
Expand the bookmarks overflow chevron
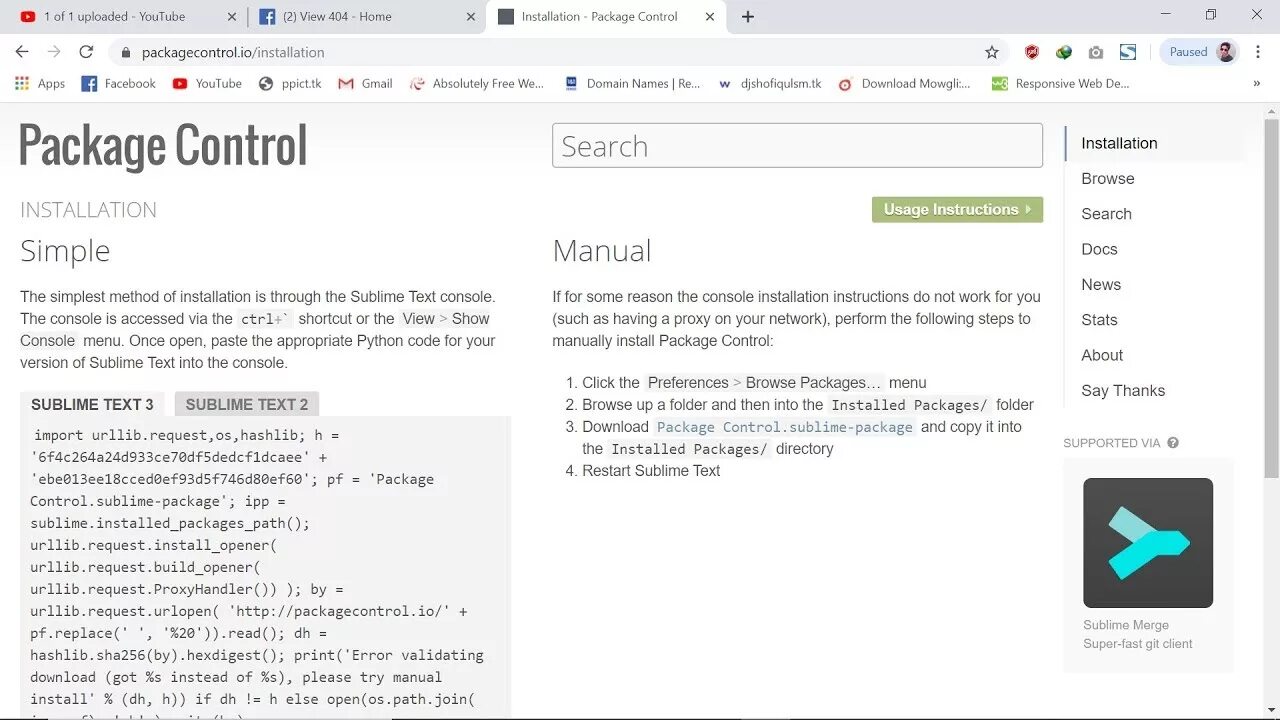[1257, 84]
